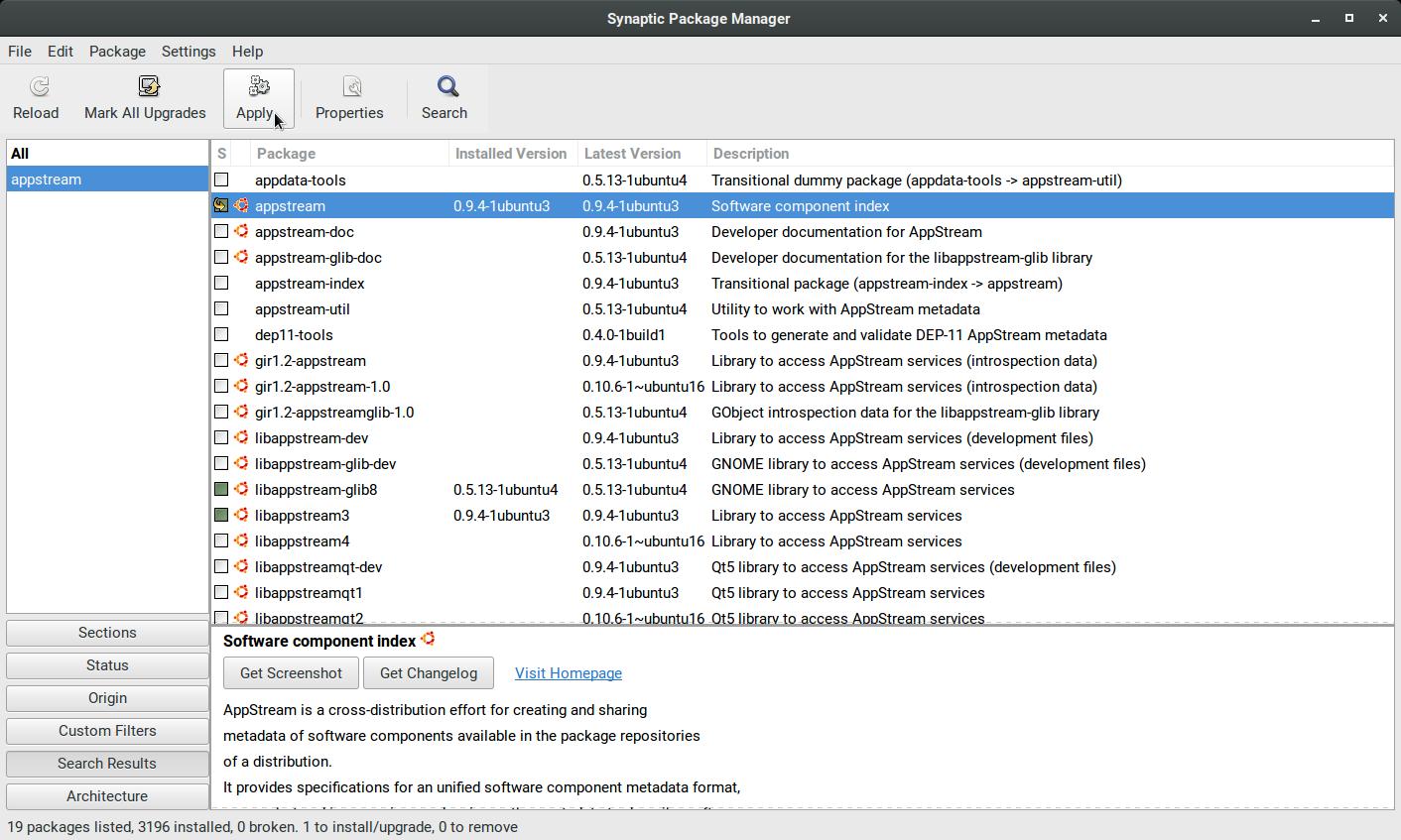Follow the Visit Homepage link
The width and height of the screenshot is (1401, 840).
(569, 673)
